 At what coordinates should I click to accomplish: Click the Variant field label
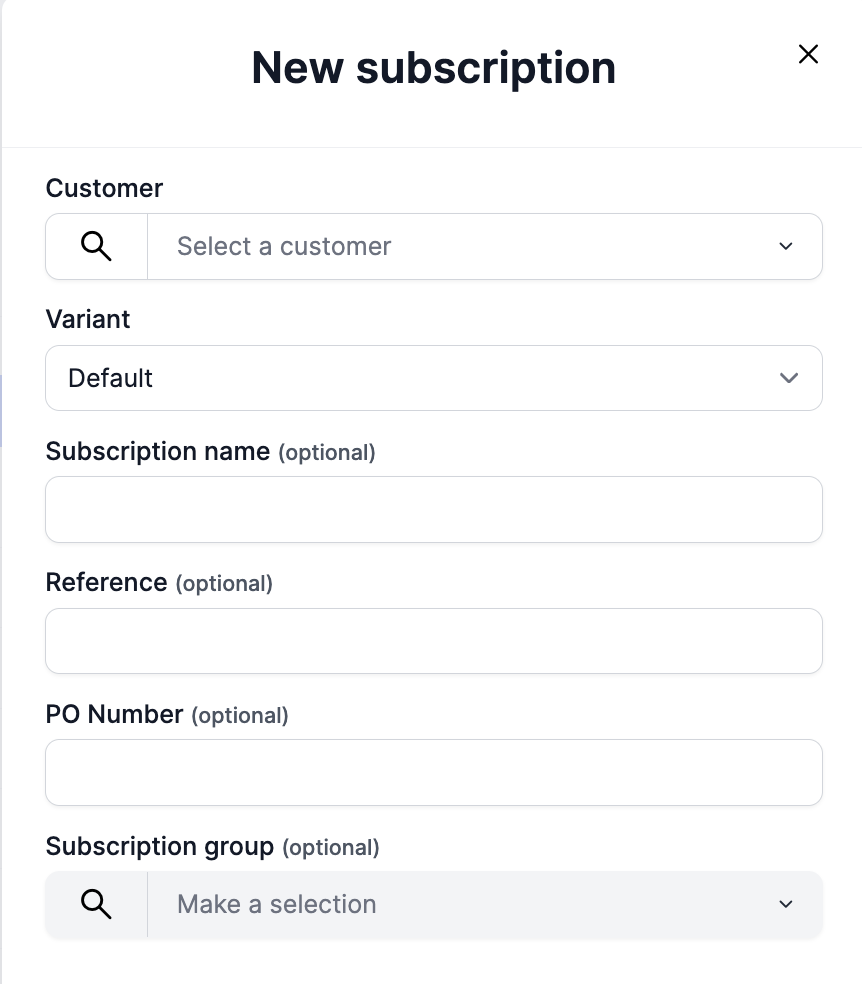[x=88, y=319]
